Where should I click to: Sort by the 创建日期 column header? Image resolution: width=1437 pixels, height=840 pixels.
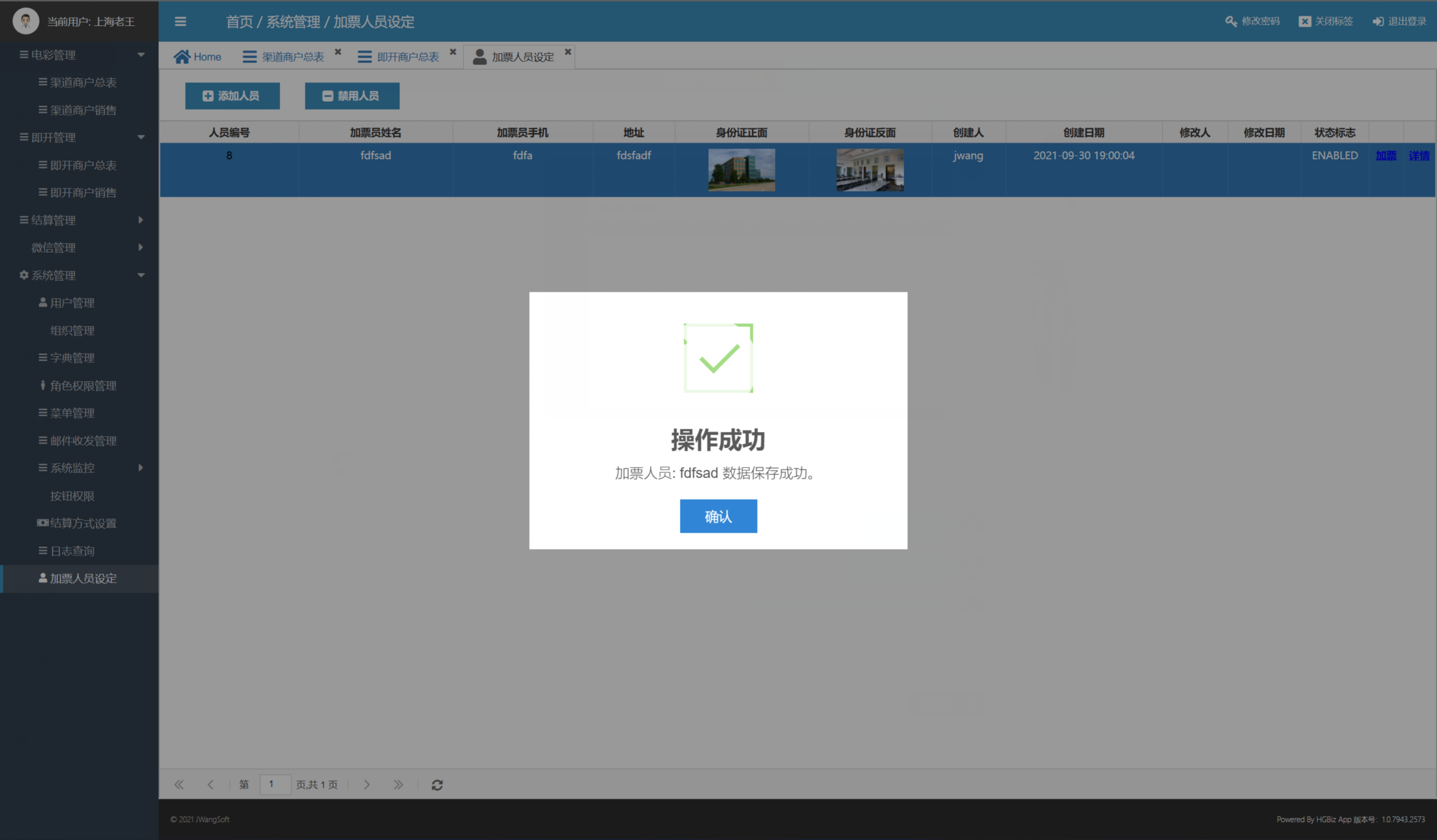1084,133
